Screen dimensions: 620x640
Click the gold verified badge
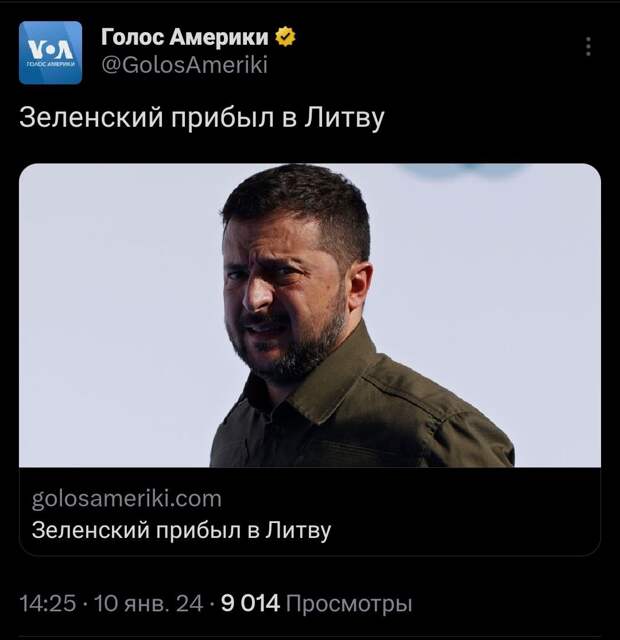coord(285,37)
